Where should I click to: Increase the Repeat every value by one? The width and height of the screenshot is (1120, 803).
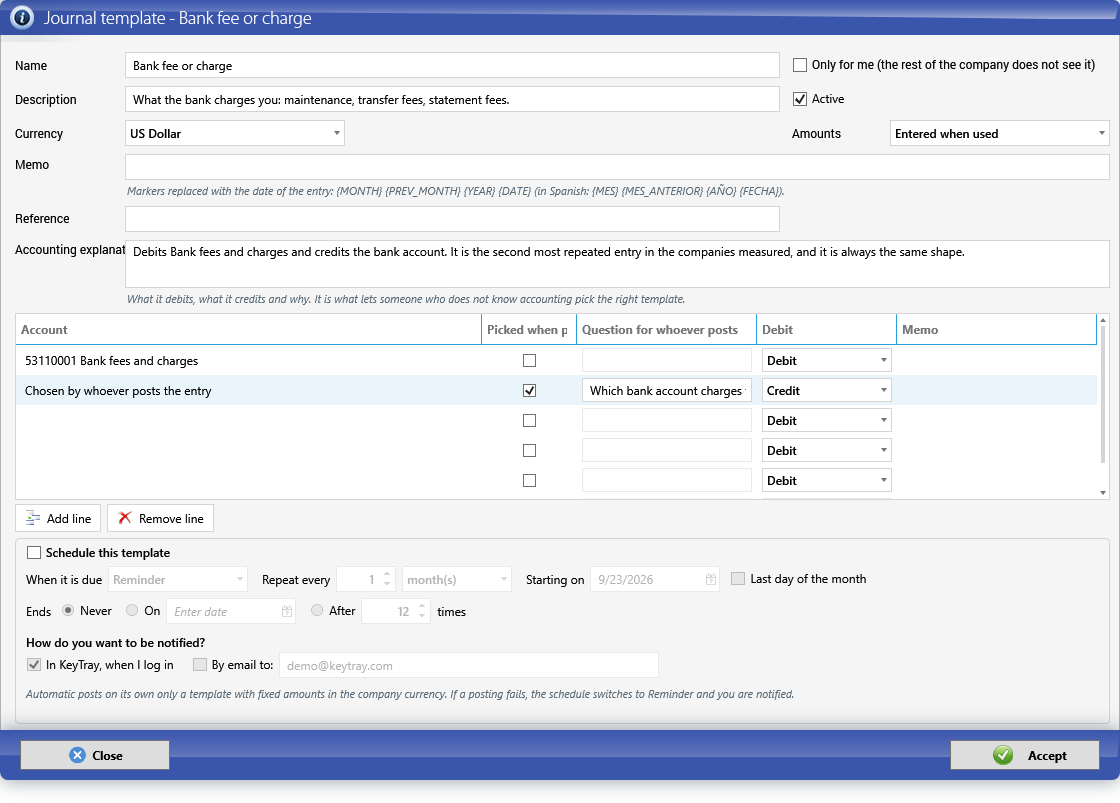pos(387,574)
